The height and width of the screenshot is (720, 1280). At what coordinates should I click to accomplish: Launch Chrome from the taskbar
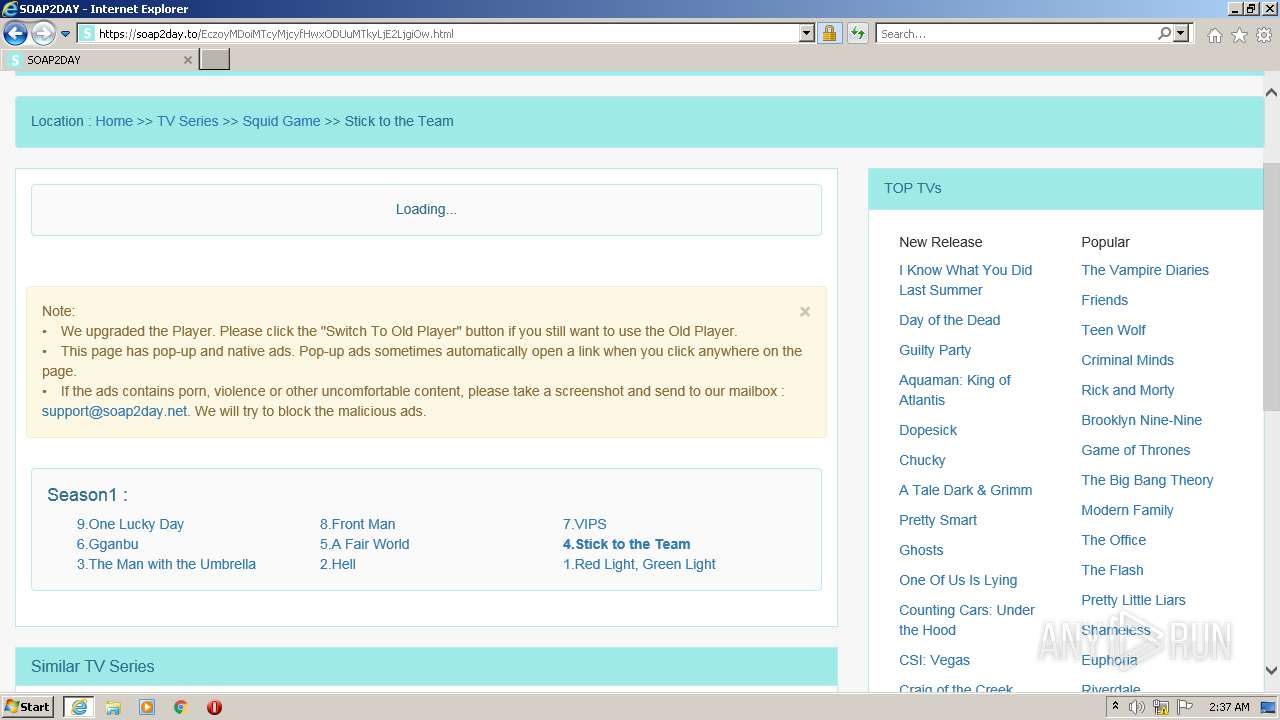(180, 707)
